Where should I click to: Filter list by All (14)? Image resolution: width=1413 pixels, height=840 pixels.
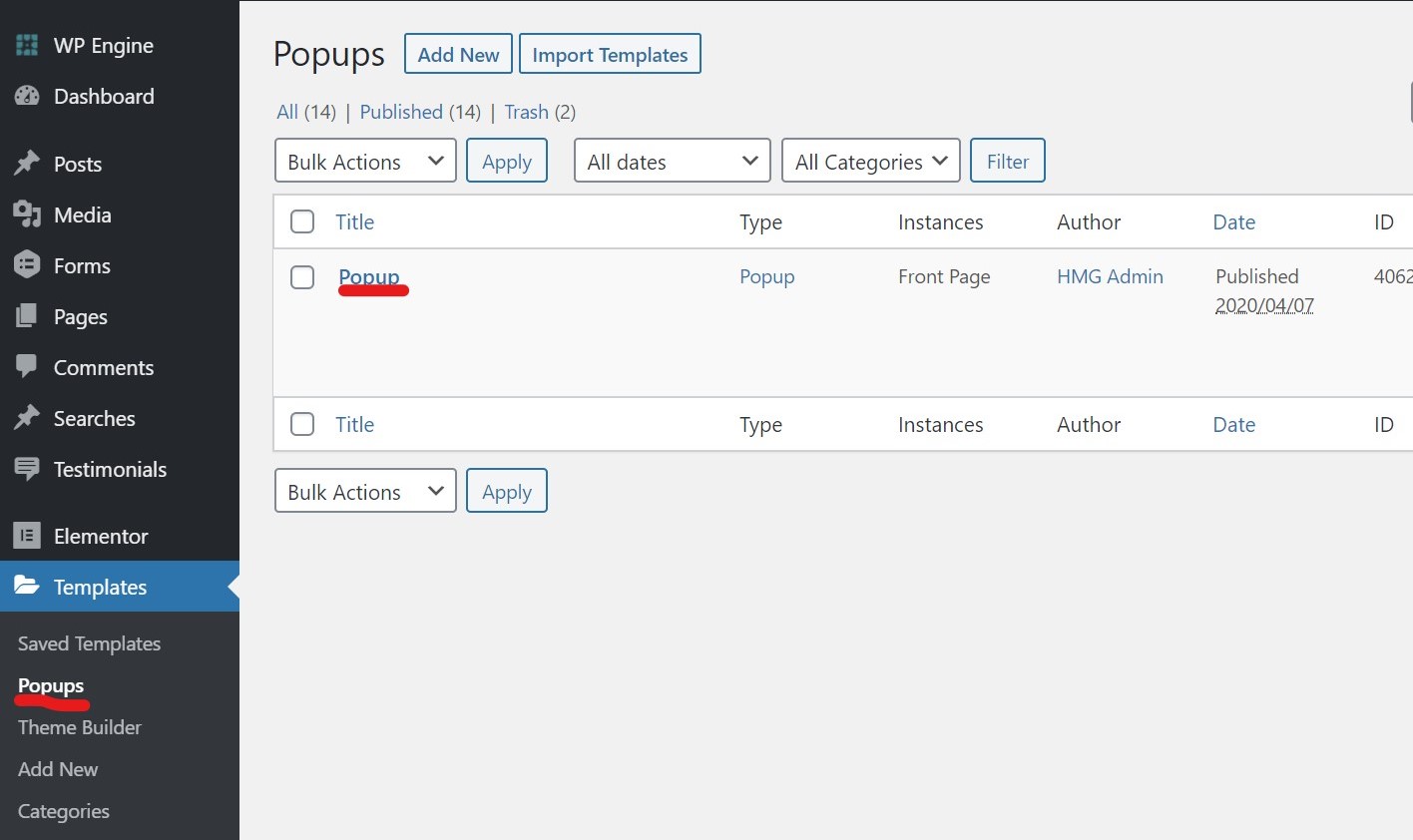tap(306, 112)
